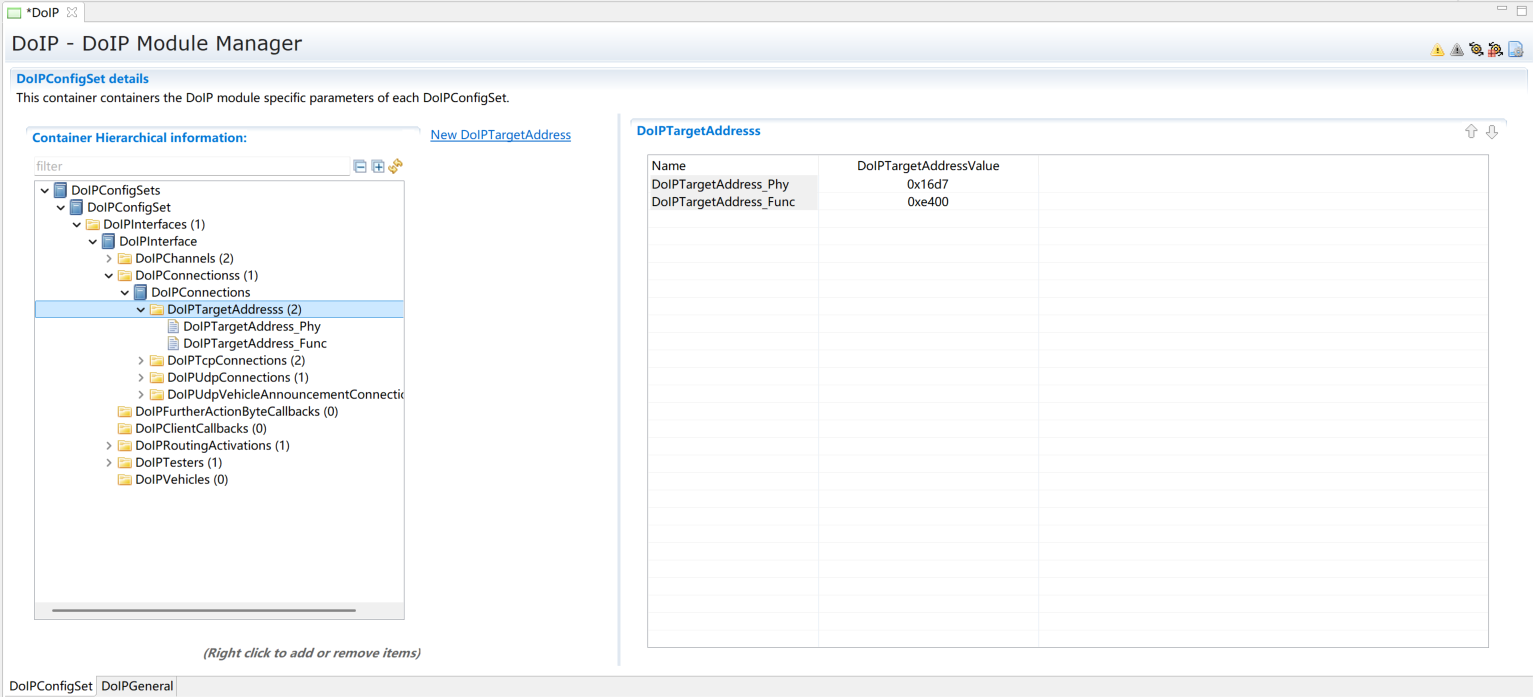Screen dimensions: 1533x697
Task: Click the yellow refresh arrows icon by filter
Action: (395, 166)
